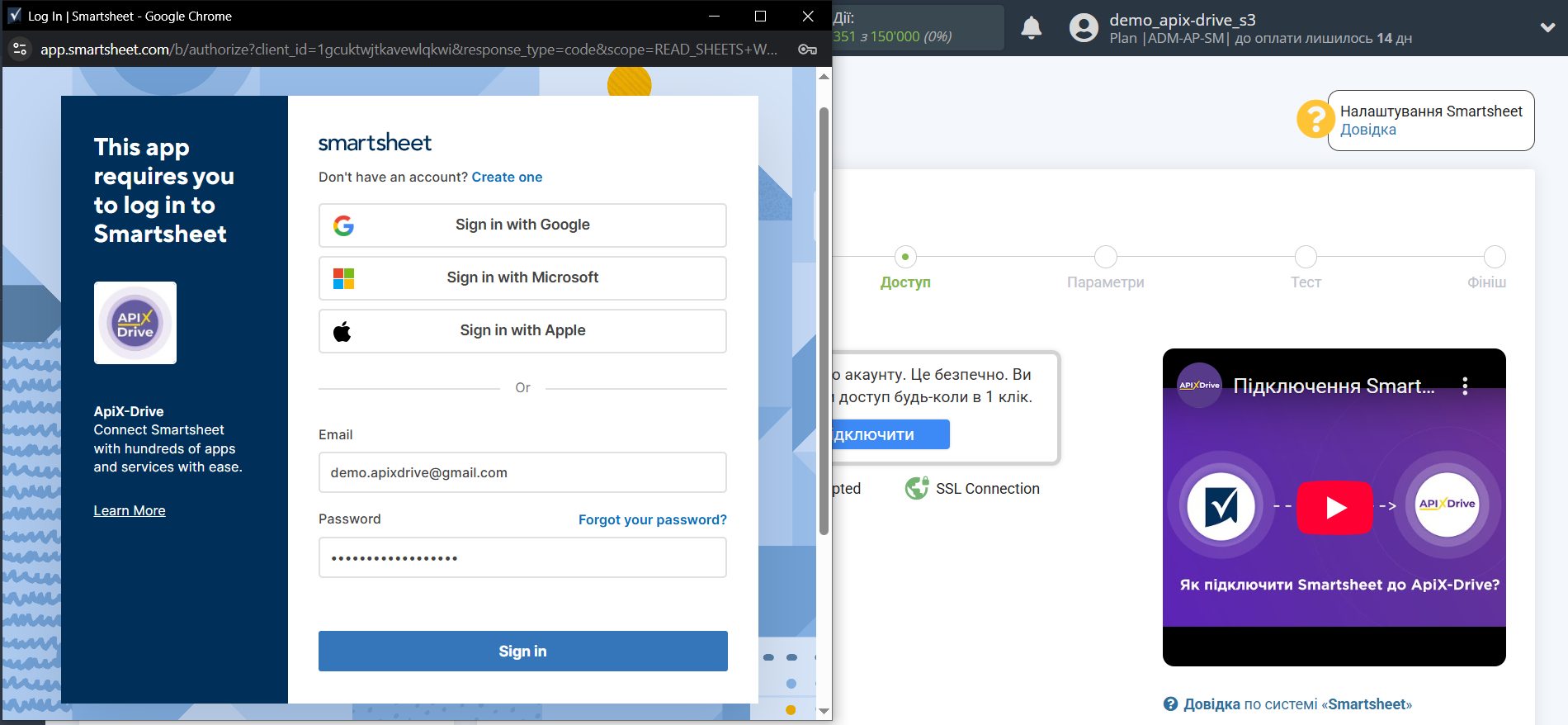The width and height of the screenshot is (1568, 725).
Task: Click the ApiX-Drive channel logo in video
Action: (x=1199, y=386)
